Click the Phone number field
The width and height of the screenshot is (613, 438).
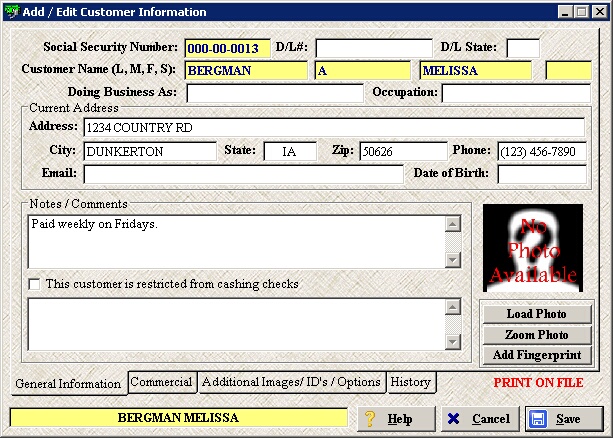[x=542, y=151]
